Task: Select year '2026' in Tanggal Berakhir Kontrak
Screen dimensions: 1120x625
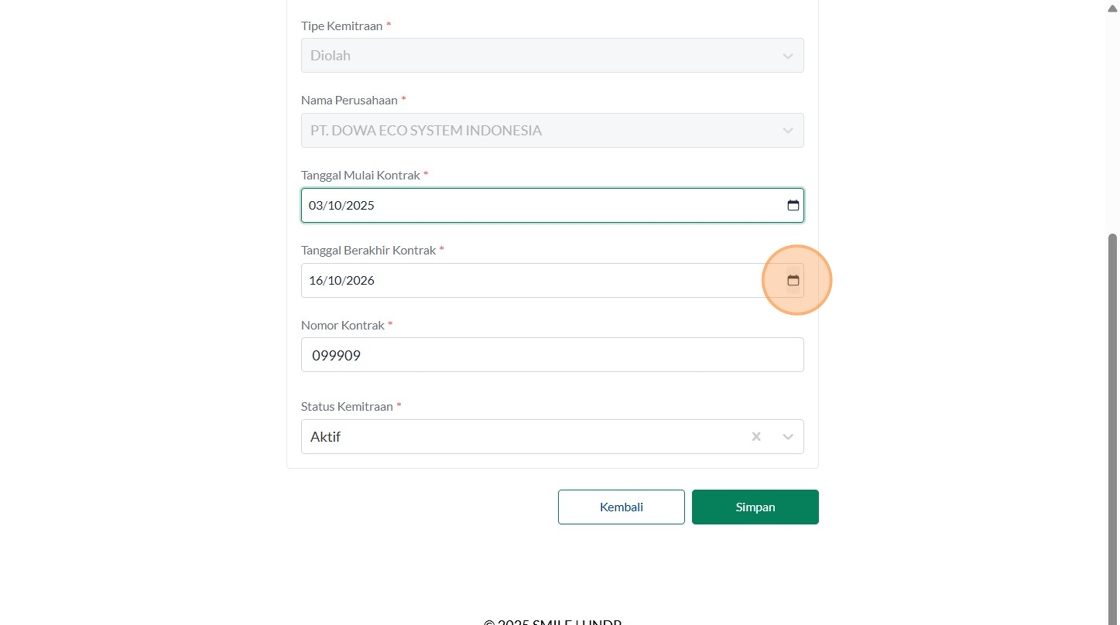Action: [x=360, y=281]
